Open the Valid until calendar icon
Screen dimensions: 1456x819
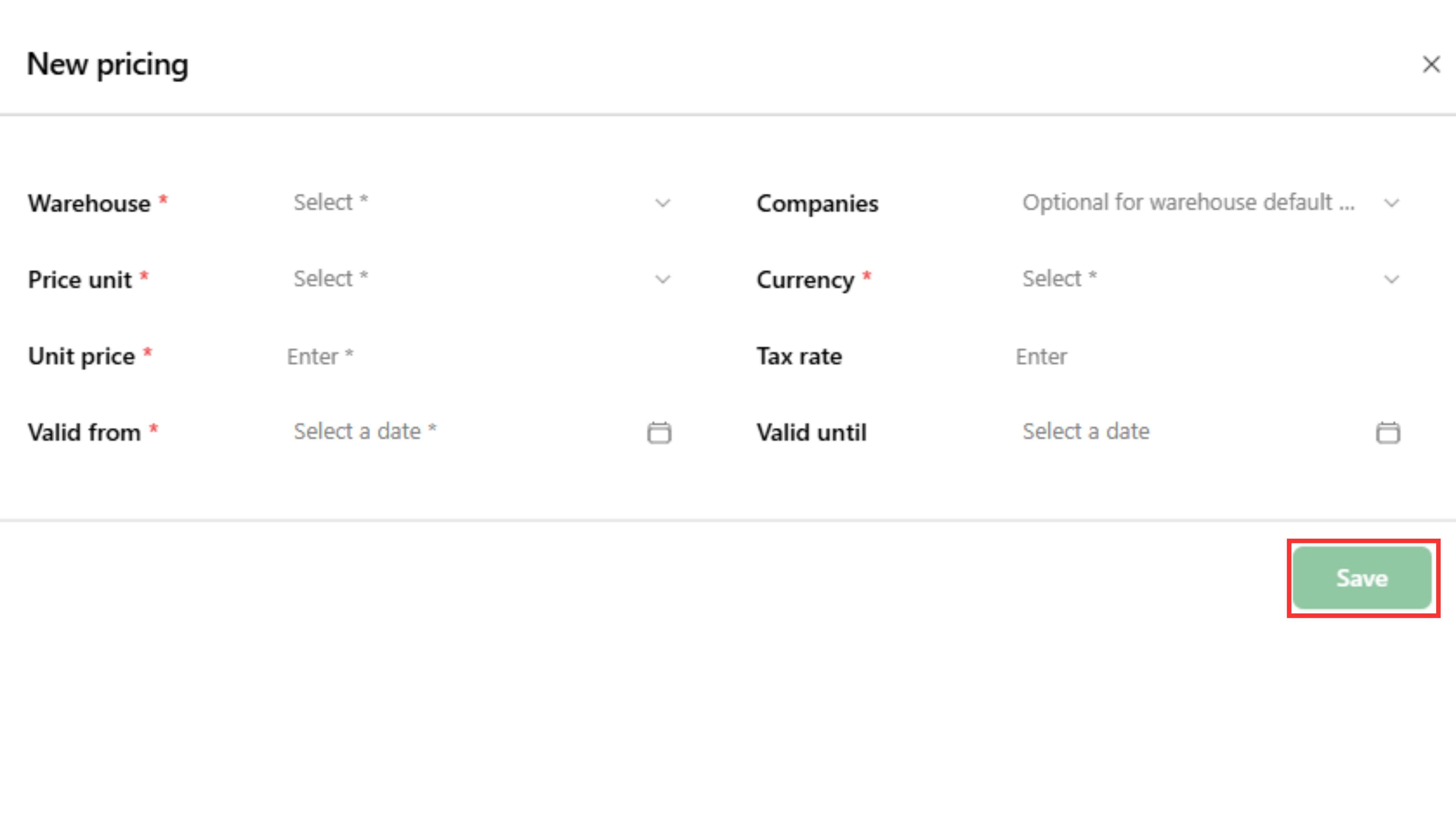point(1388,432)
